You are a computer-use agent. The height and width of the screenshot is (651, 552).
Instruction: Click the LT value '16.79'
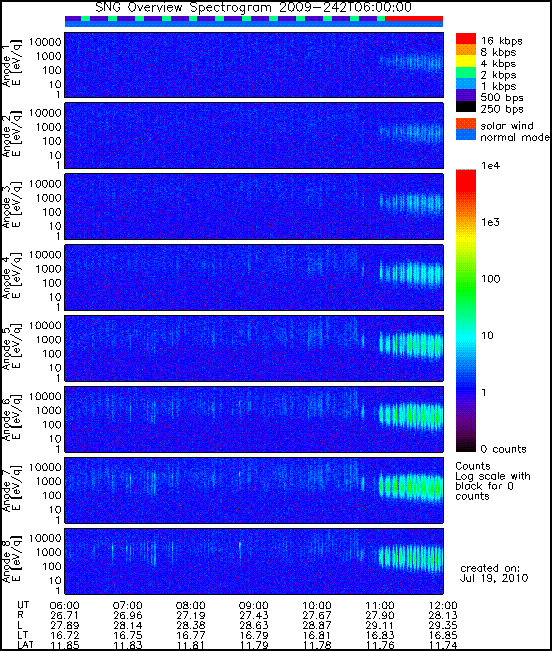(x=254, y=635)
